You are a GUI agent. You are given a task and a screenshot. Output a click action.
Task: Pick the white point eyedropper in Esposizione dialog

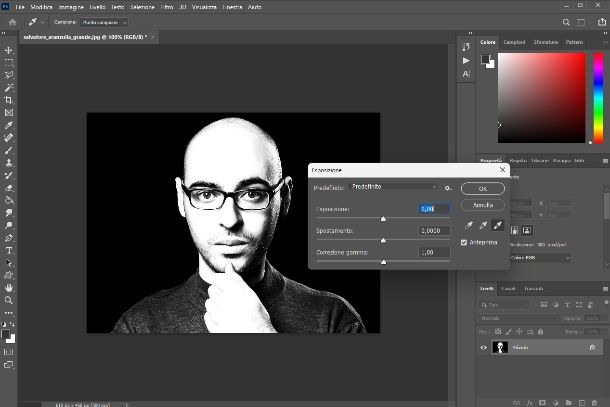click(498, 225)
